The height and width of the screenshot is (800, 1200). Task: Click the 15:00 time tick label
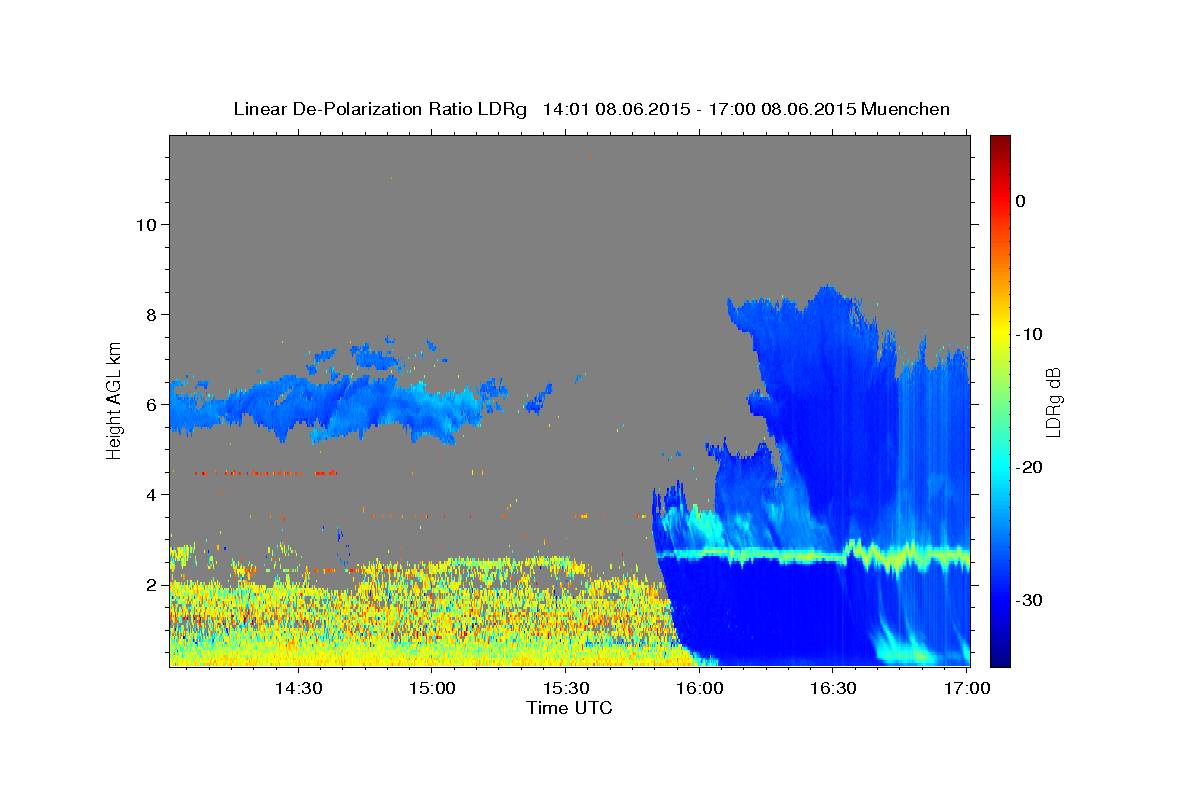tap(432, 689)
